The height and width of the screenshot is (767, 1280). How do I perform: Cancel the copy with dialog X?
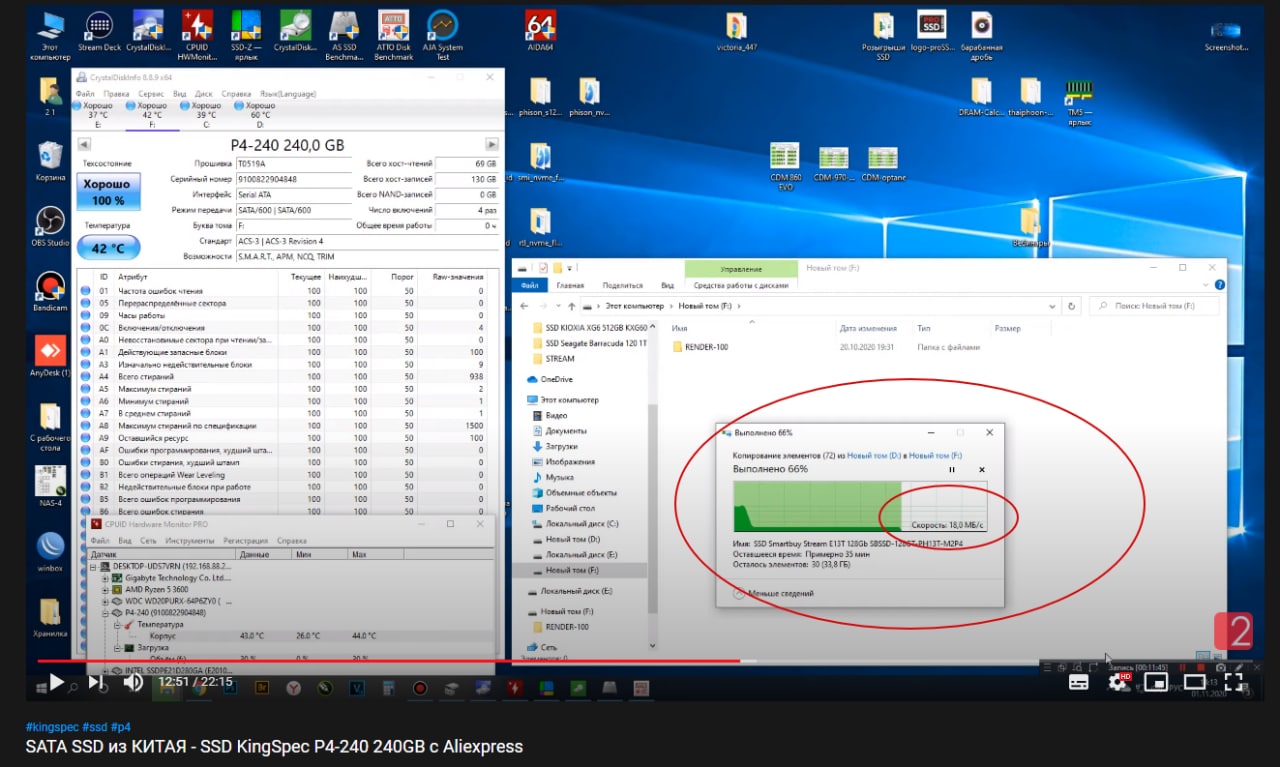pos(982,469)
